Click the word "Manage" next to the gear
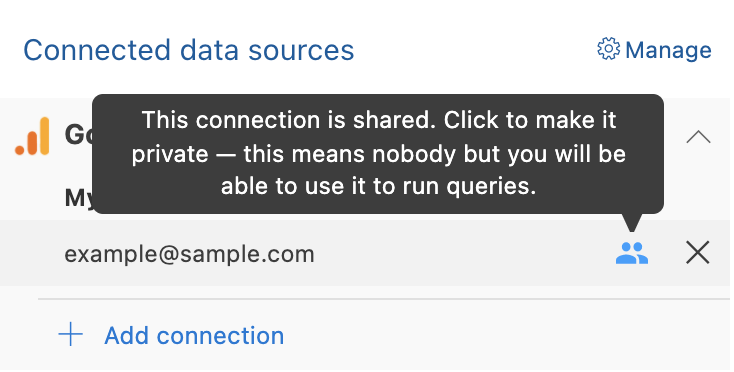This screenshot has width=734, height=372. point(668,50)
